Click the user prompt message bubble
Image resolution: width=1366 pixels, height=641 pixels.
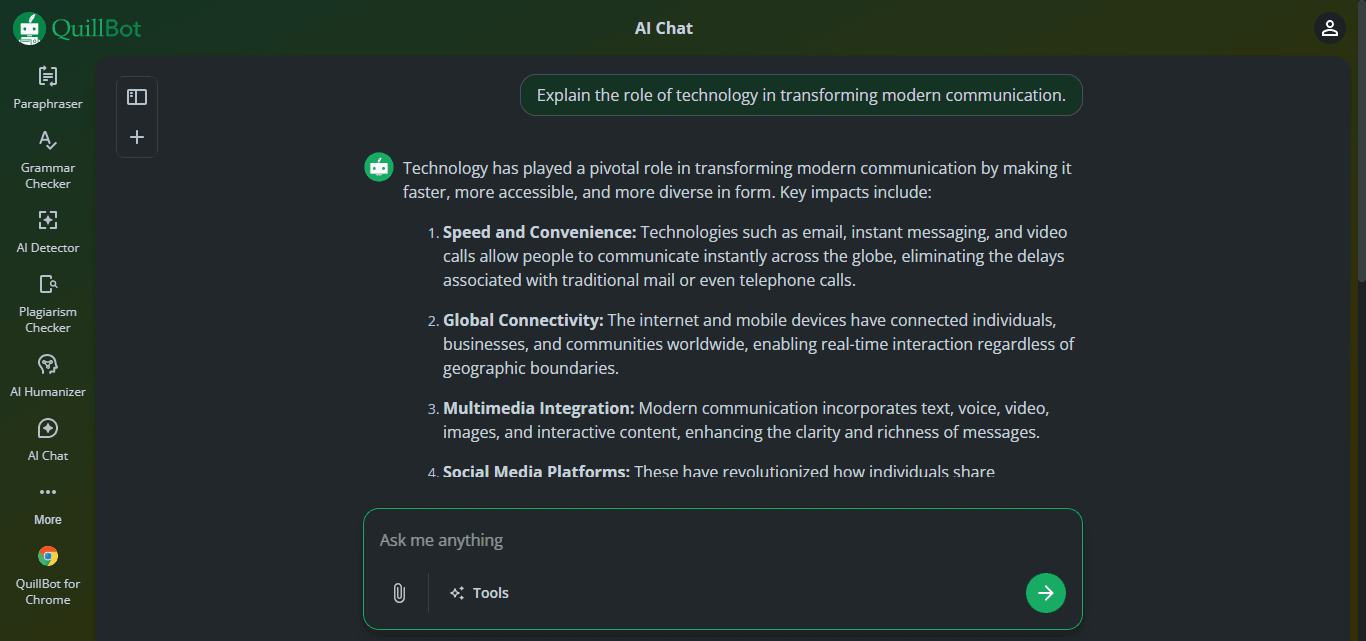[801, 95]
